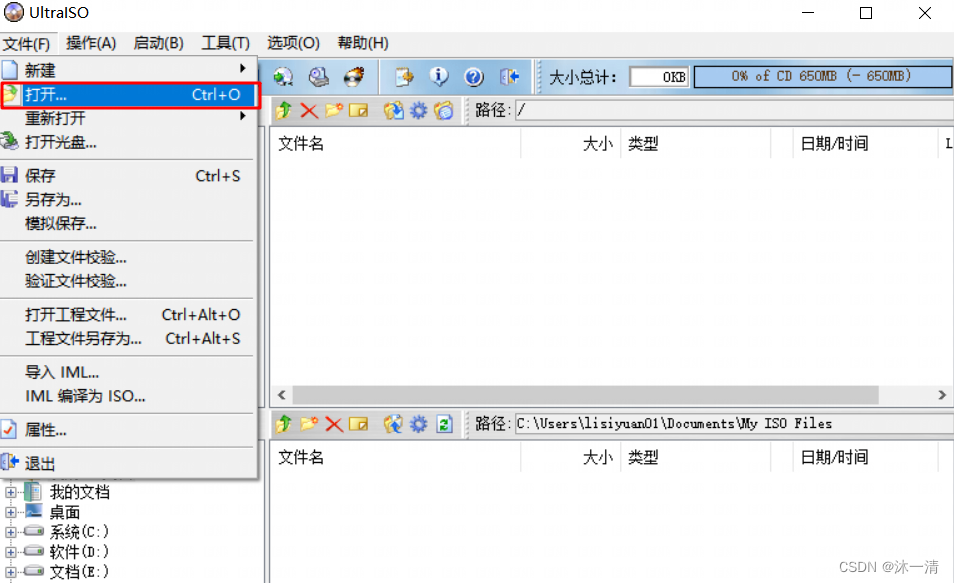Click the exit door toolbar icon
954x583 pixels.
[x=509, y=77]
